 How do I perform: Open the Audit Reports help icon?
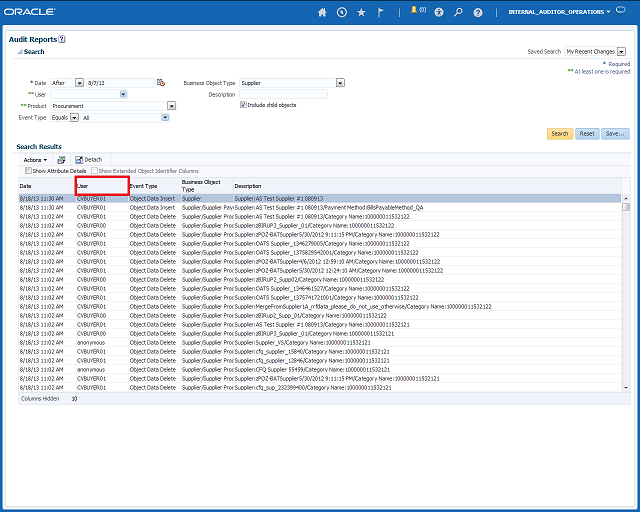[x=62, y=39]
